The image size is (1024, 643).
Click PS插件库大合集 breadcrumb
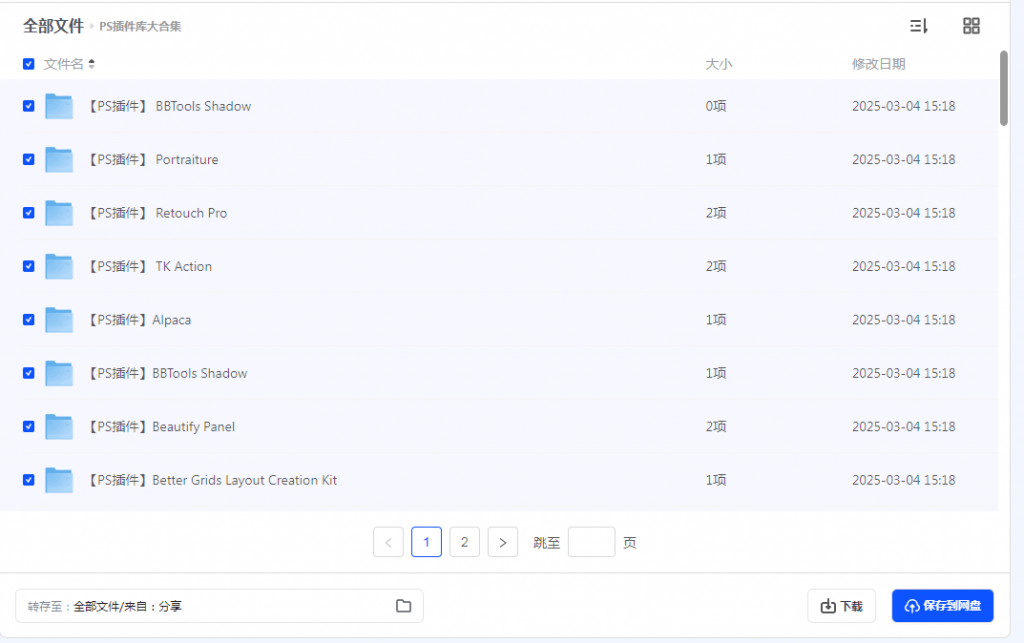click(x=140, y=27)
